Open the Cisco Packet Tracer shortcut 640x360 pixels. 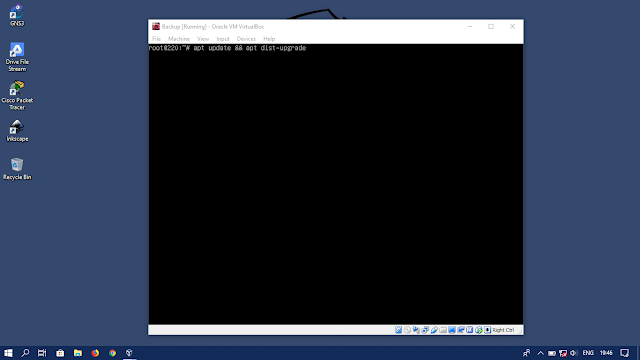(17, 96)
